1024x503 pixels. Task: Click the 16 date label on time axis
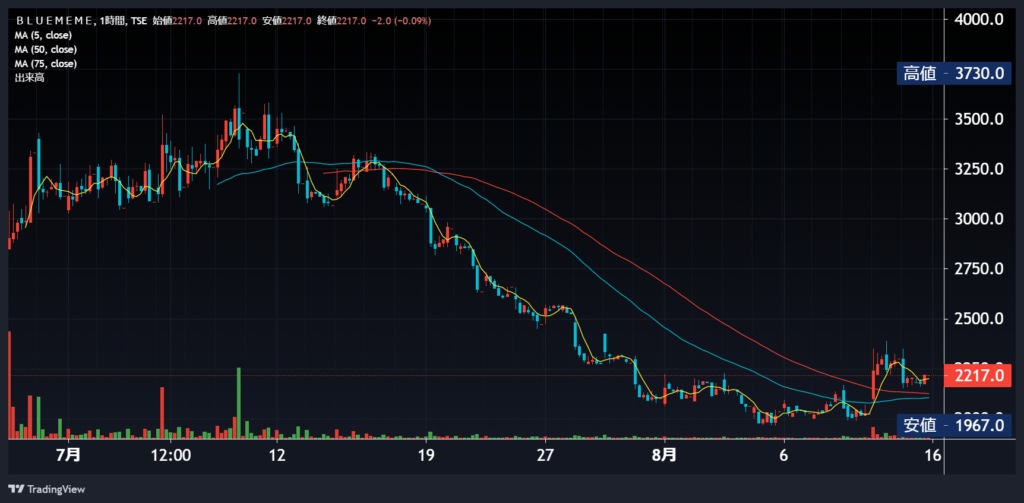coord(933,454)
